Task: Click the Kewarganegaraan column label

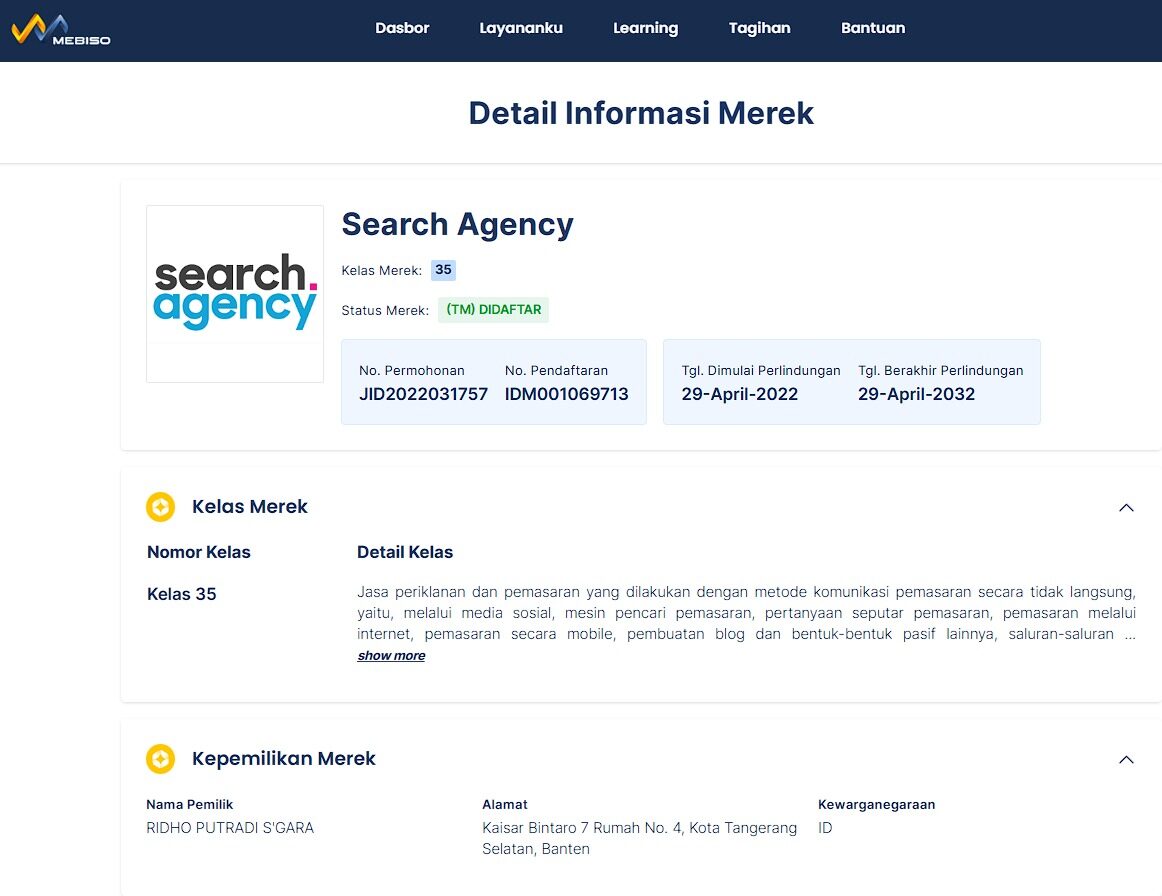Action: point(877,805)
